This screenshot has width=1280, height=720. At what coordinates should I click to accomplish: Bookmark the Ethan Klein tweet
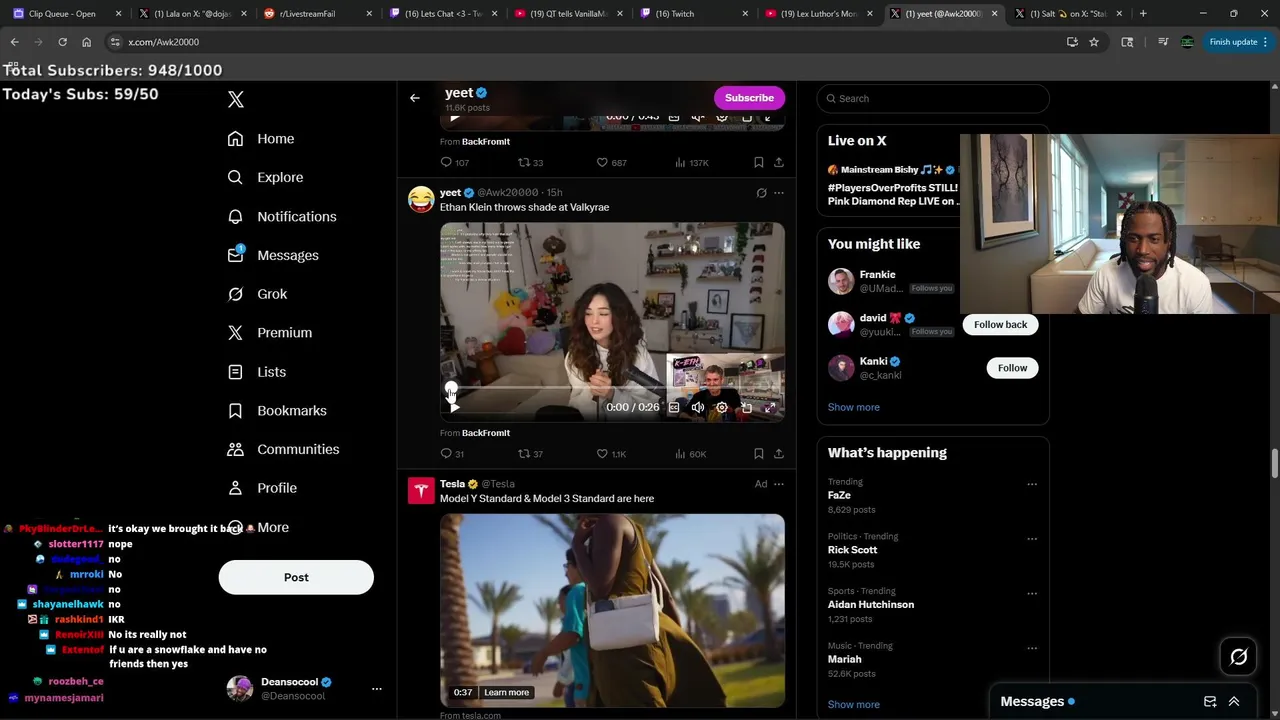point(759,454)
